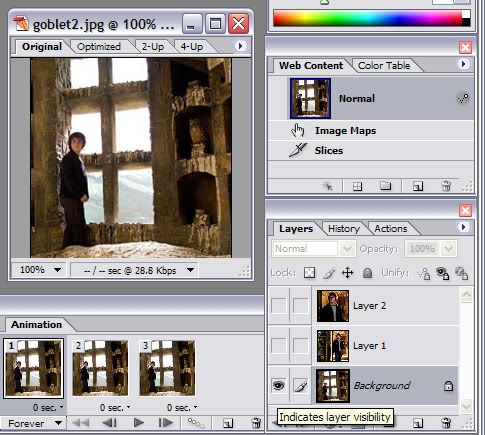The height and width of the screenshot is (435, 485).
Task: Play the animation
Action: tap(138, 423)
